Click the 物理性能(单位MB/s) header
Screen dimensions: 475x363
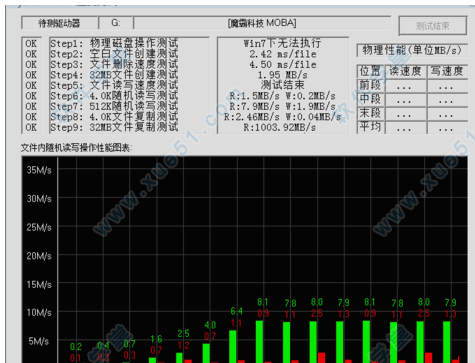point(412,50)
